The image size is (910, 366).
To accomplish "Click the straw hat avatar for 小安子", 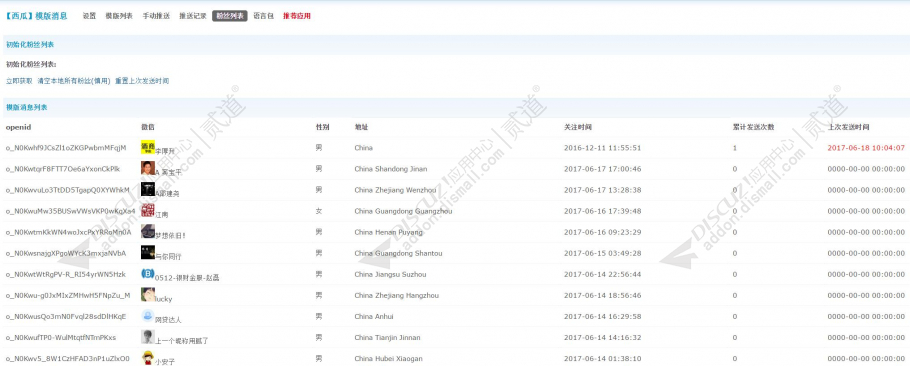I will click(x=148, y=358).
